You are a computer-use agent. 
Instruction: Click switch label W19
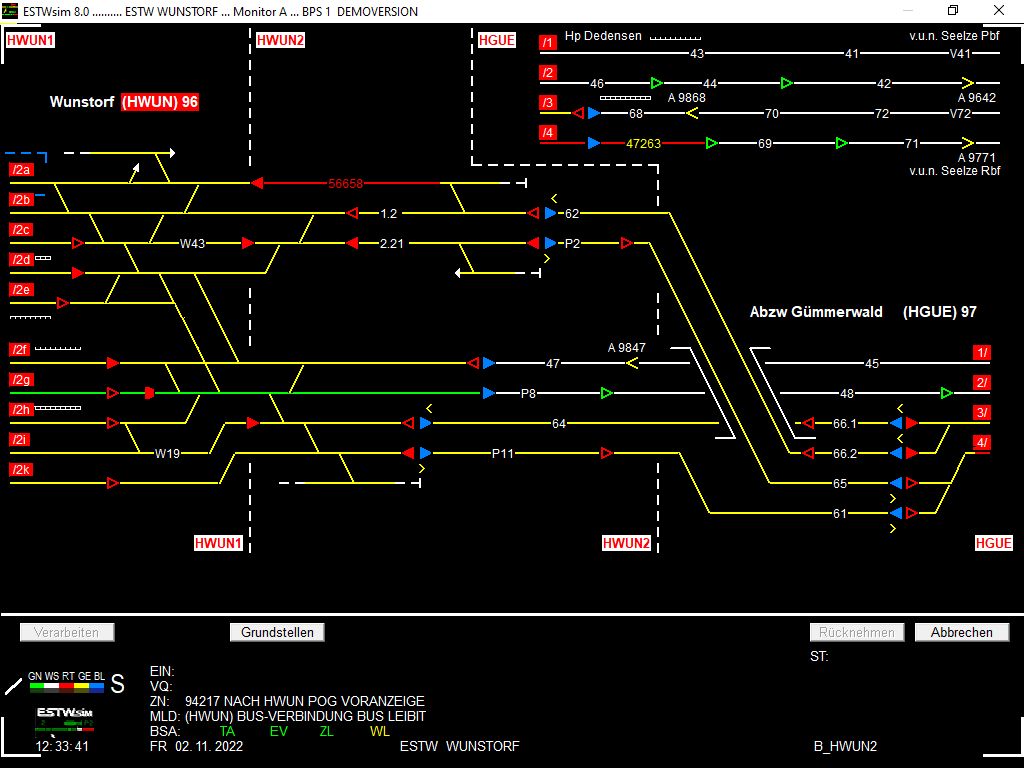[x=167, y=453]
